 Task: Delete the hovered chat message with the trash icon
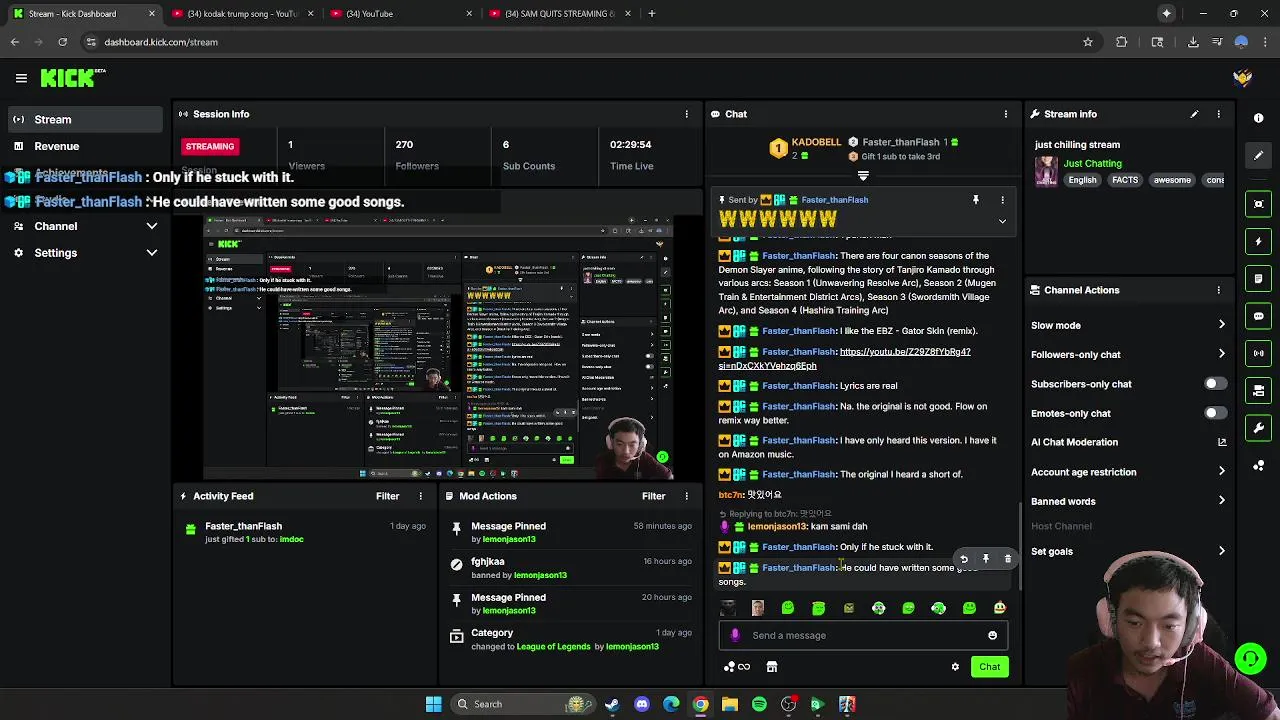coord(1007,559)
